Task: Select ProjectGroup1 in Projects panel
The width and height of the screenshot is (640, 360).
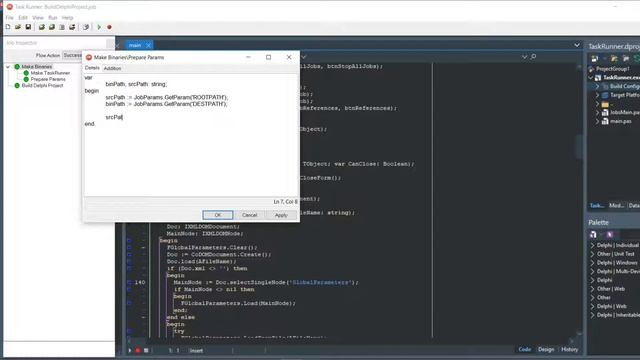Action: tap(612, 69)
